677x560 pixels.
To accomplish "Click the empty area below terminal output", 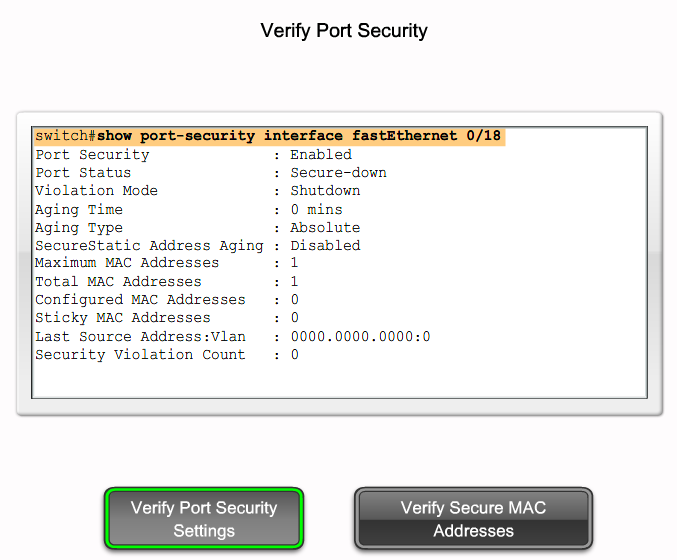I will 339,381.
